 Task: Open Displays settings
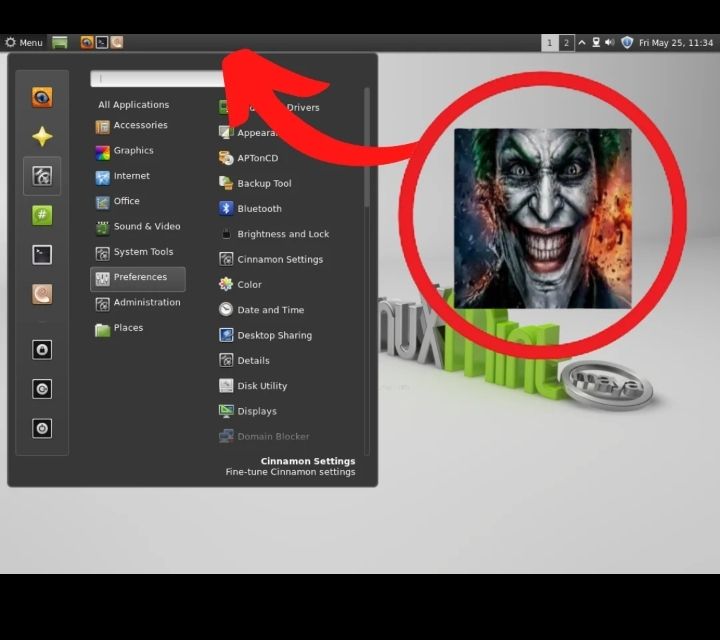pos(248,411)
